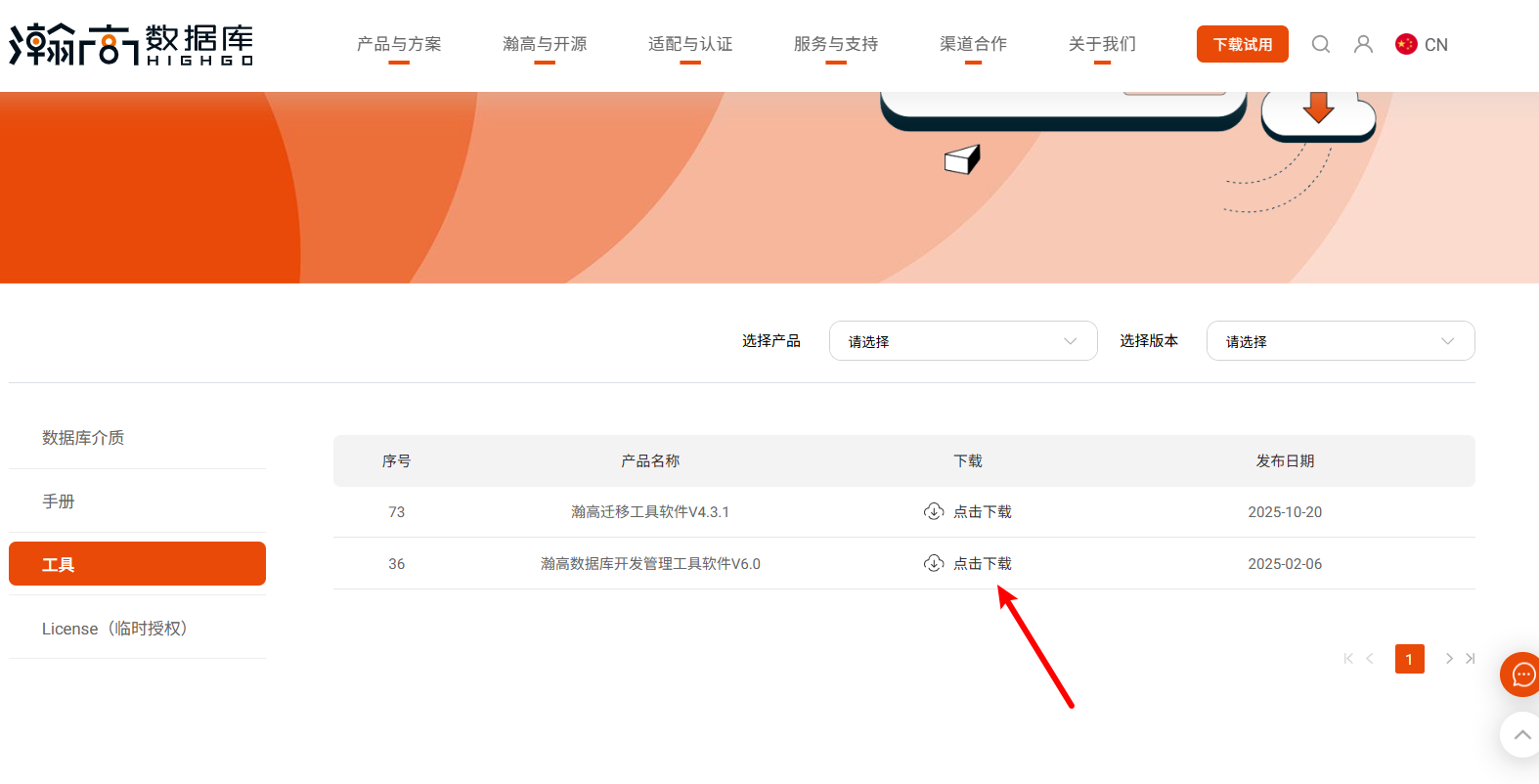This screenshot has height=784, width=1539.
Task: Click the 下载试用 button
Action: (x=1243, y=44)
